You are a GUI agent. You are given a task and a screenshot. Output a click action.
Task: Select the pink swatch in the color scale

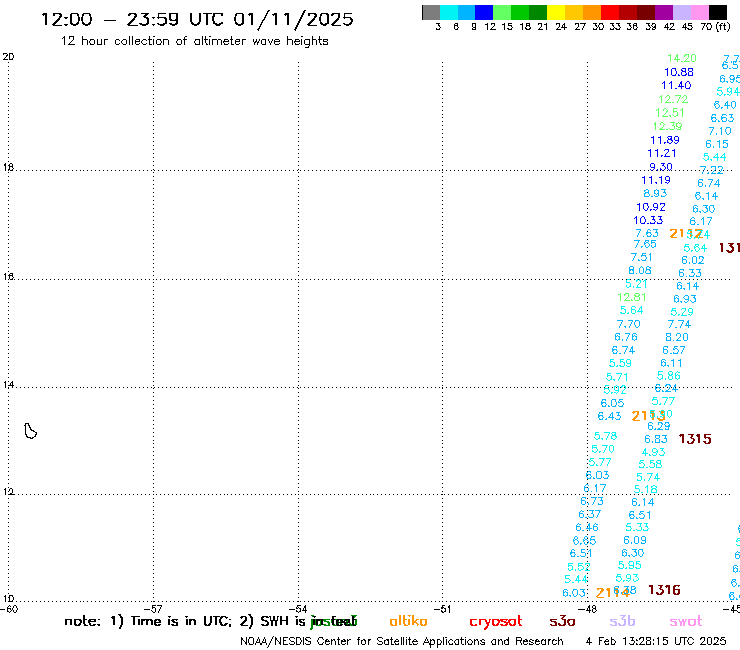pyautogui.click(x=700, y=12)
